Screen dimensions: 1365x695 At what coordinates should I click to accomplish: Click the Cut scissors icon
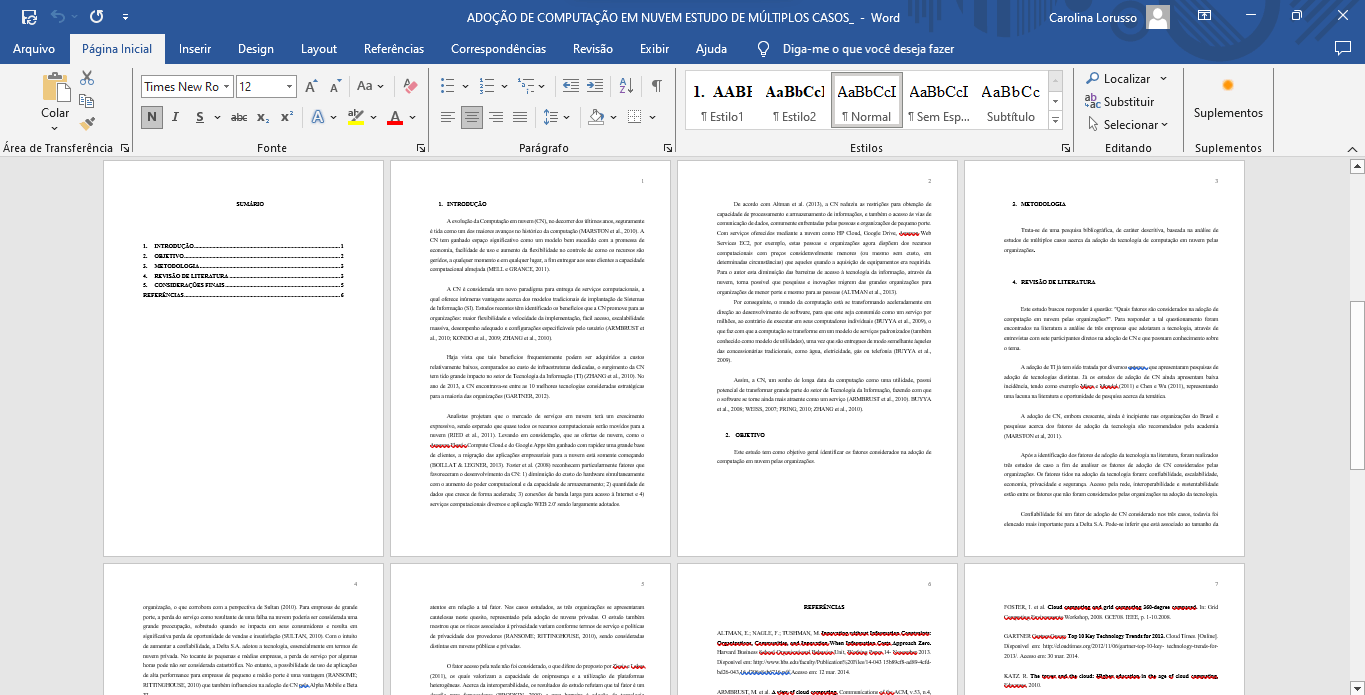pos(87,78)
